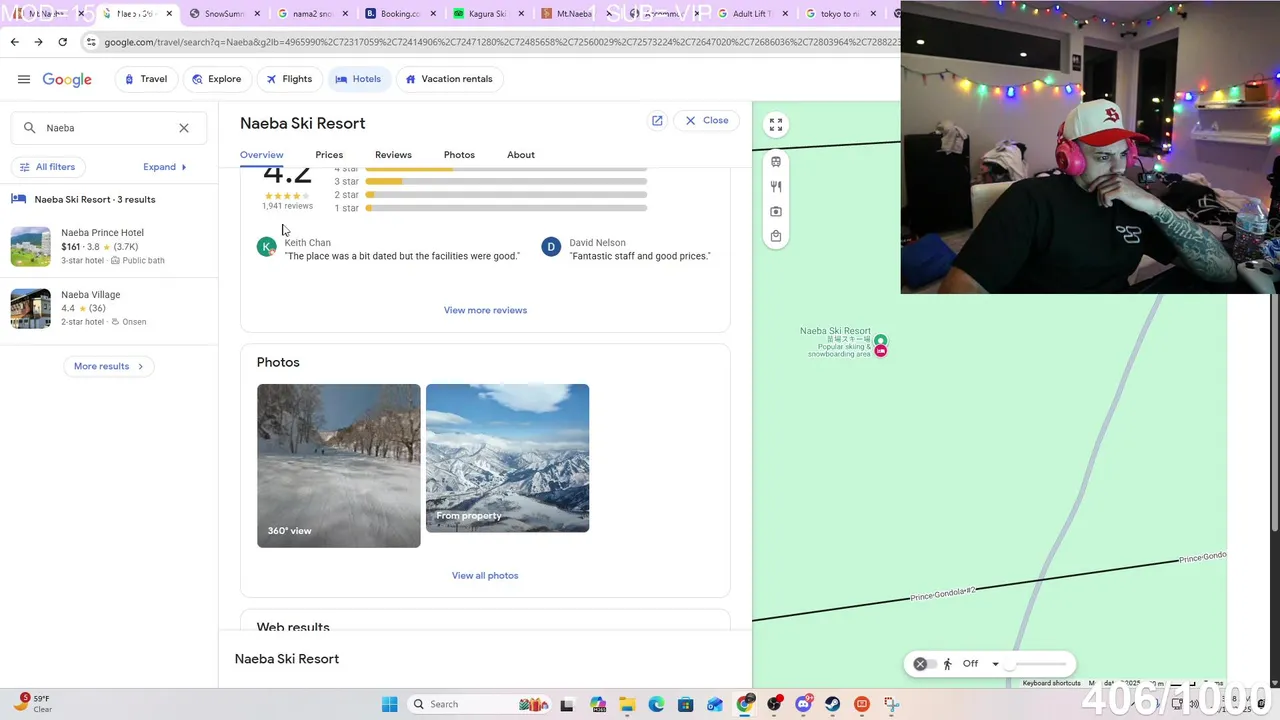Open Naeba Village listing

pos(108,308)
